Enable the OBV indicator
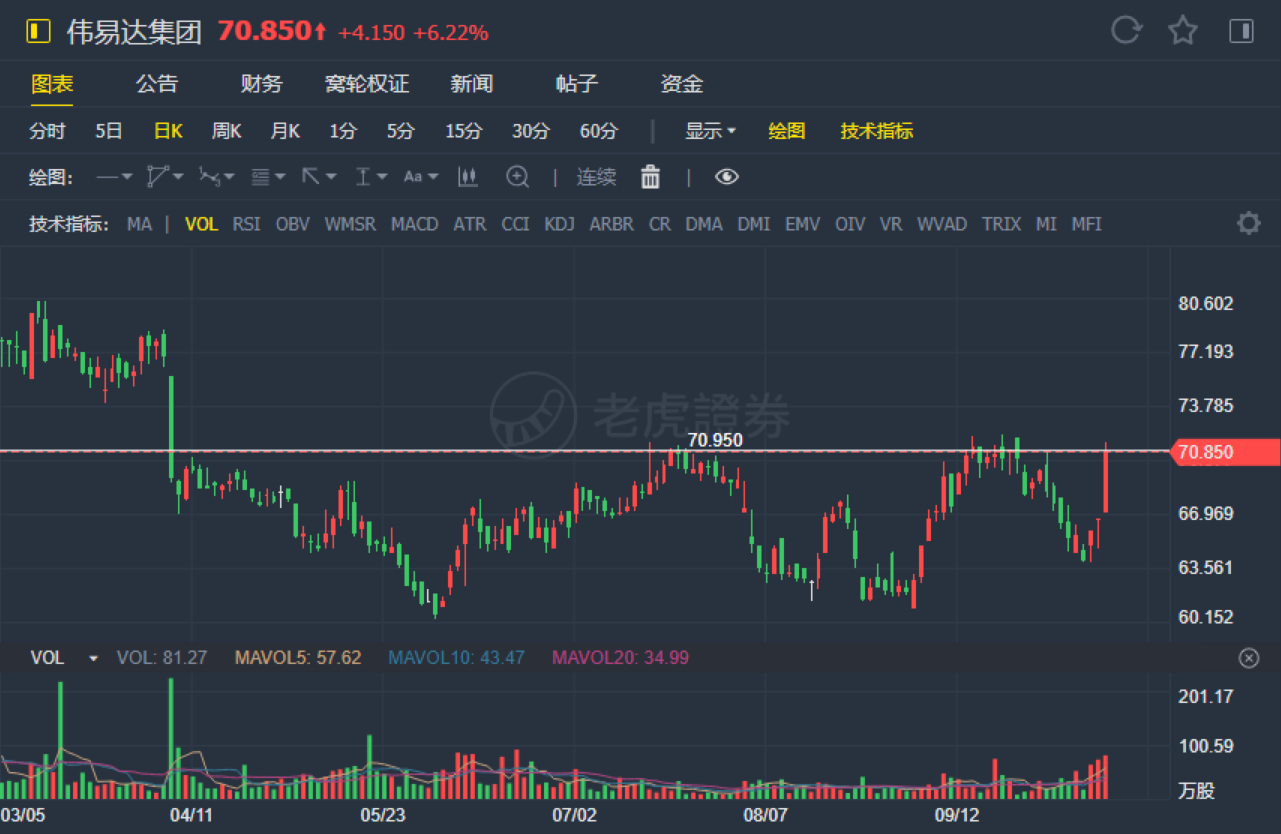This screenshot has height=834, width=1281. tap(293, 224)
